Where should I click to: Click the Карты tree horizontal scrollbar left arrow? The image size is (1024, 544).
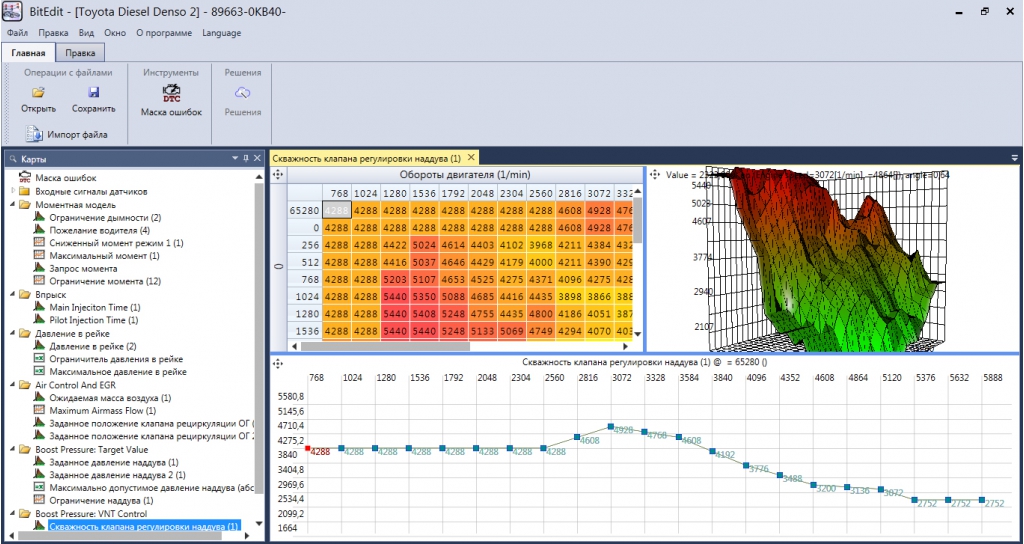tap(10, 536)
